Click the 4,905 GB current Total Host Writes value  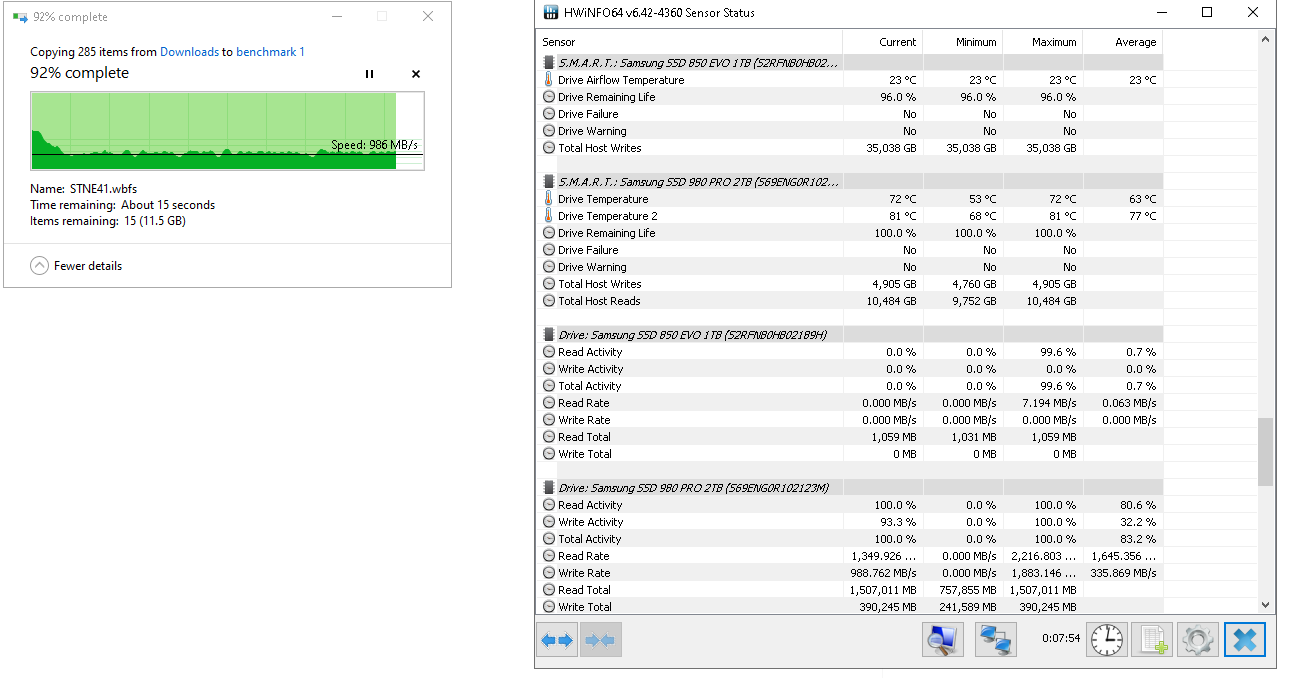coord(892,284)
